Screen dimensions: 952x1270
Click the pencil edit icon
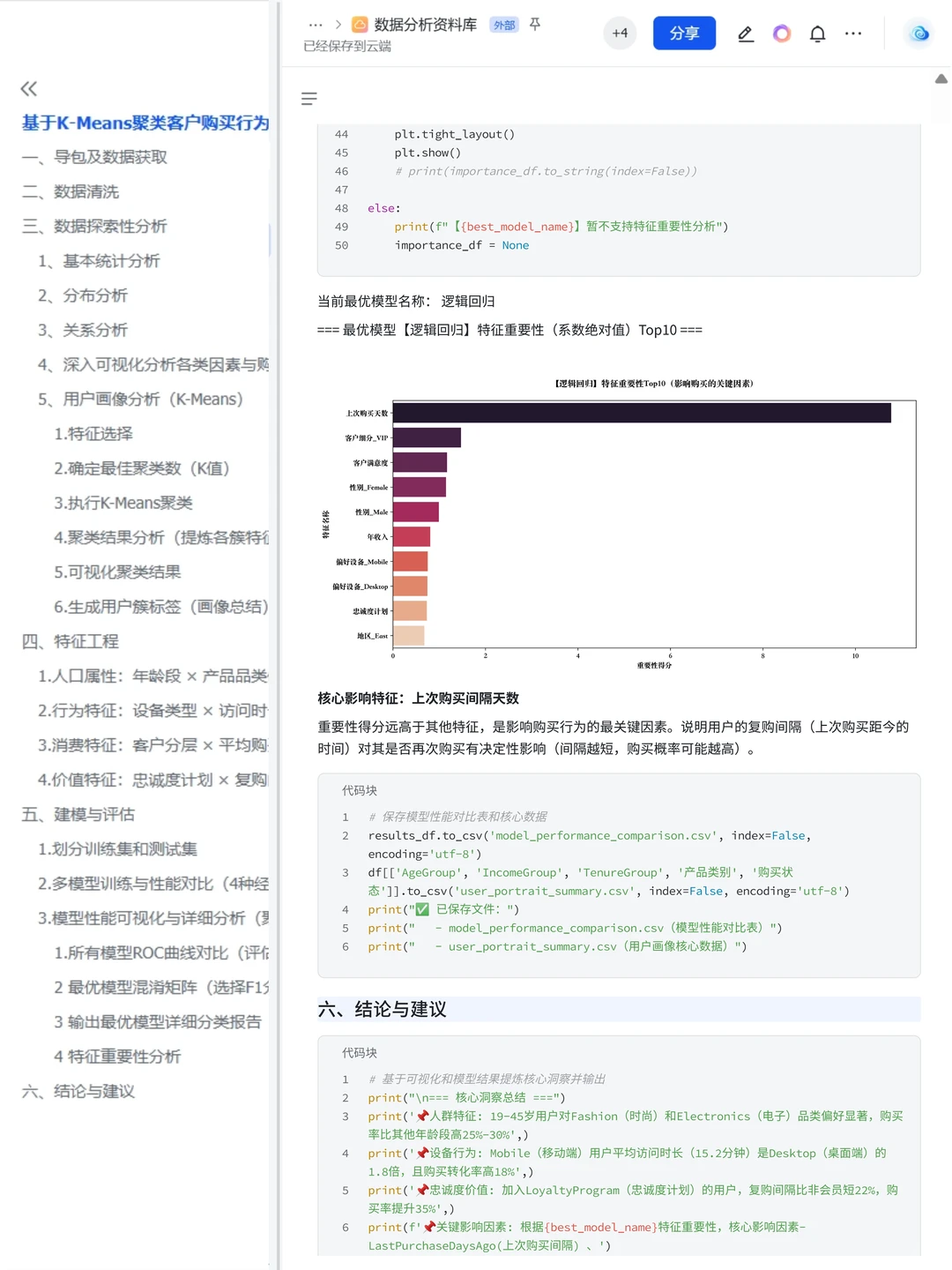coord(745,34)
